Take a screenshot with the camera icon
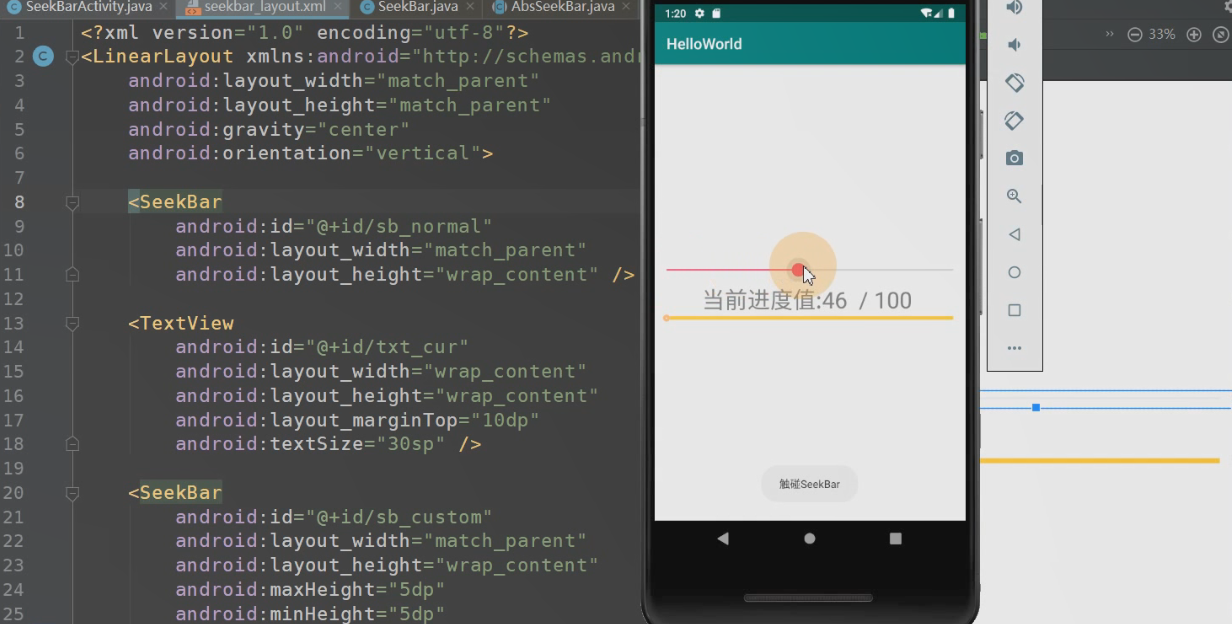The height and width of the screenshot is (624, 1232). coord(1014,157)
